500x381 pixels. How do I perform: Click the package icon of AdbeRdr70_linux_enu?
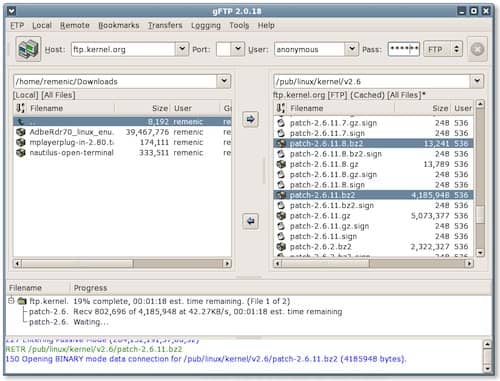click(21, 132)
